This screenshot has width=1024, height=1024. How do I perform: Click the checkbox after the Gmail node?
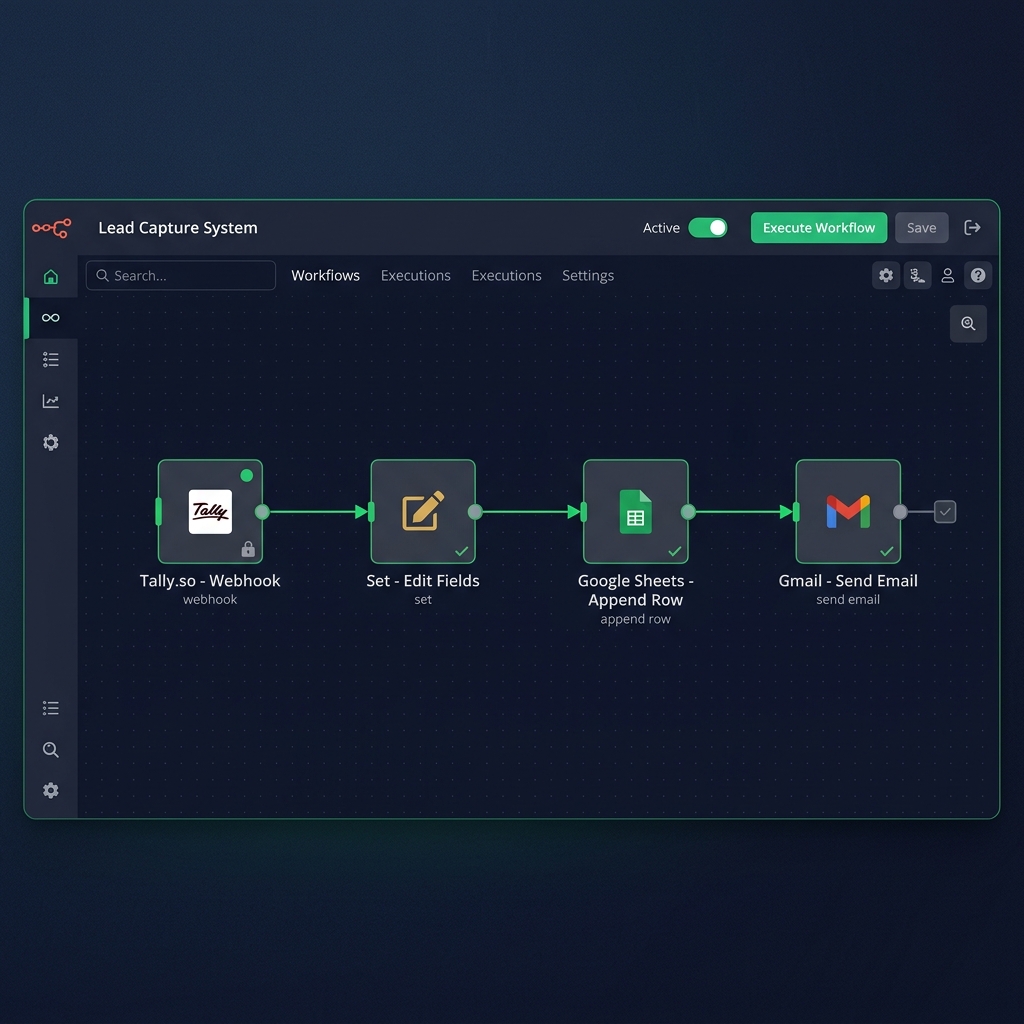945,511
